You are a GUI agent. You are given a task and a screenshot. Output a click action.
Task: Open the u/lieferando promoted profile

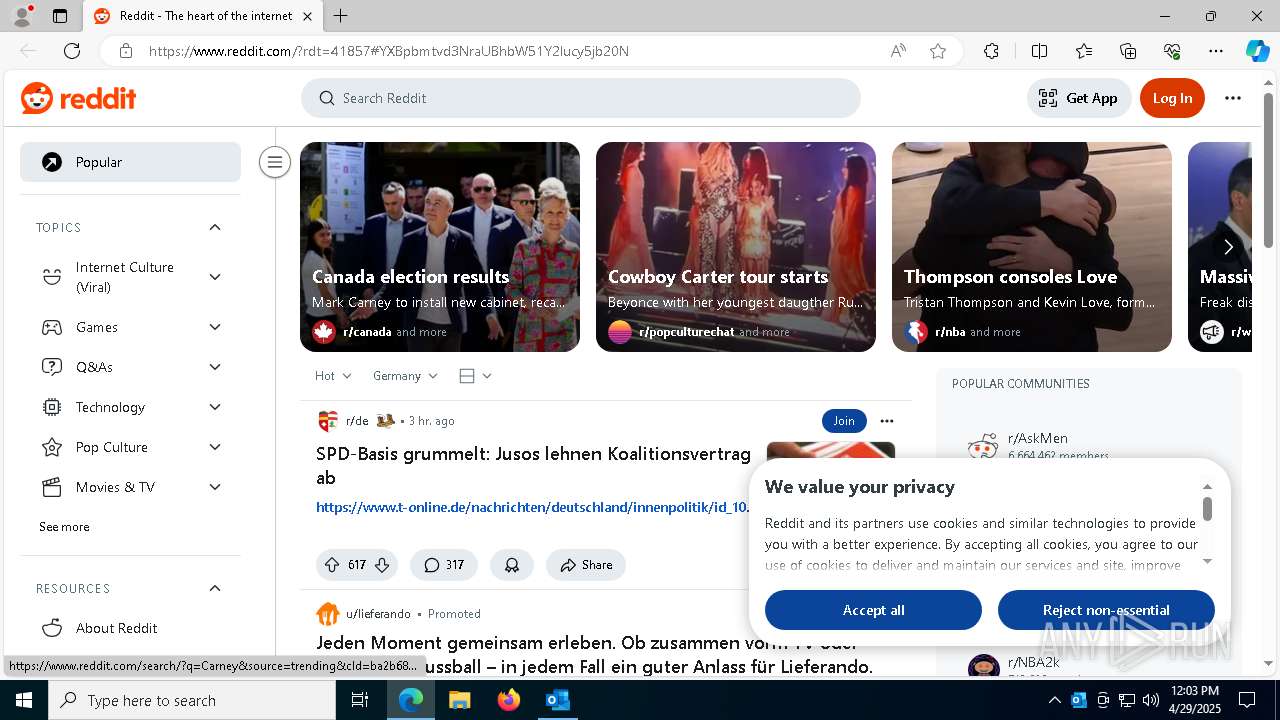tap(378, 614)
